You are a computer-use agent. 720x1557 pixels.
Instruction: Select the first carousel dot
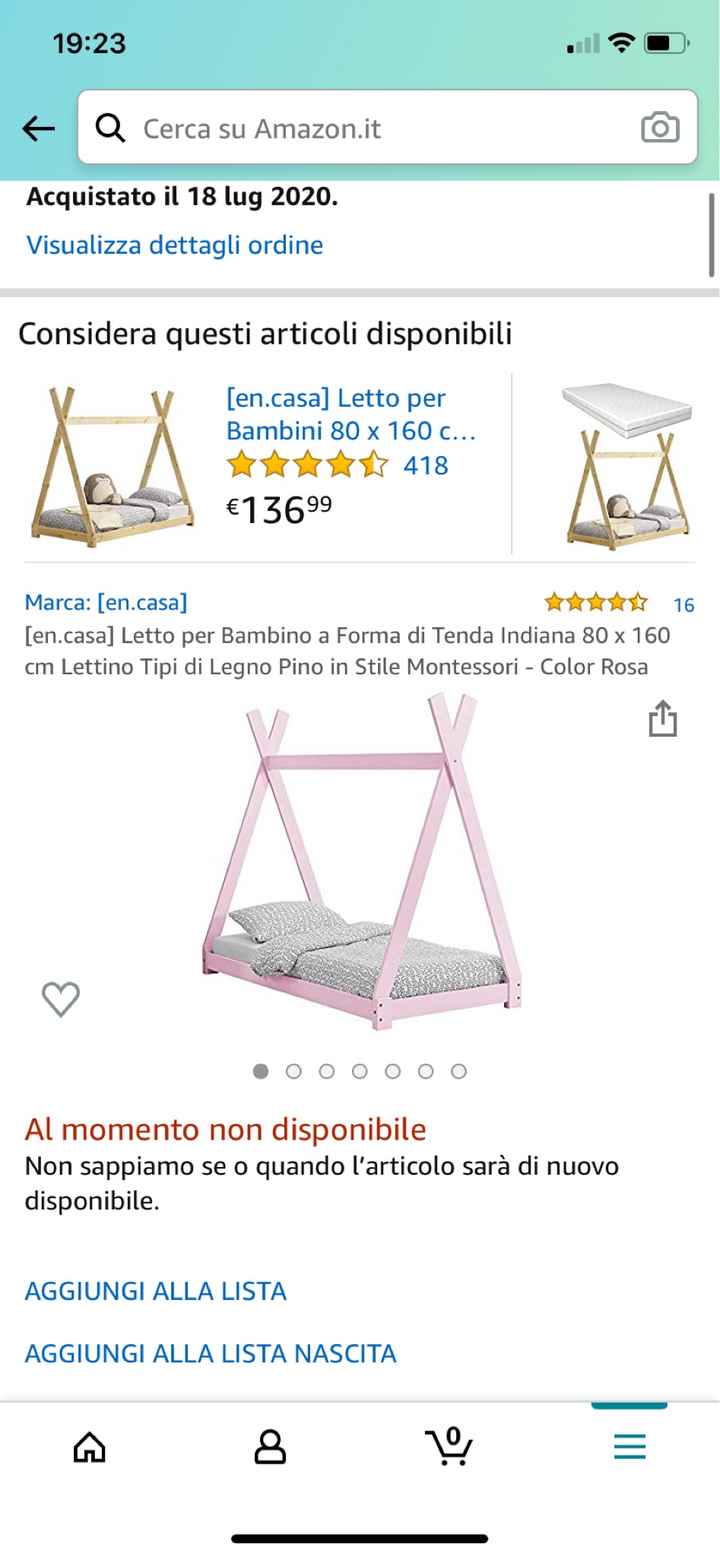(x=261, y=1071)
